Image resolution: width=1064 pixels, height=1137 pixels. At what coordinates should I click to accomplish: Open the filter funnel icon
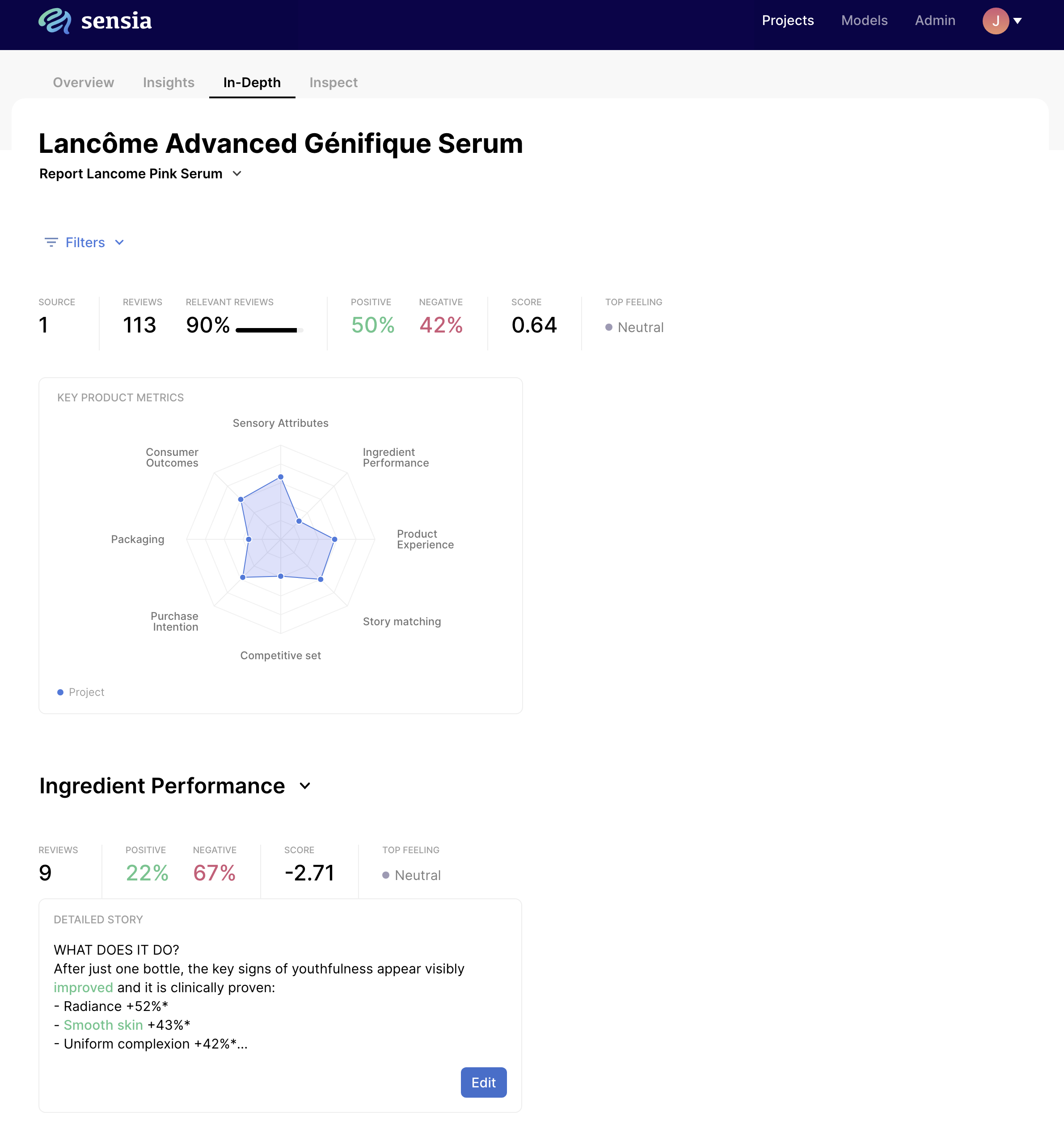pos(51,242)
